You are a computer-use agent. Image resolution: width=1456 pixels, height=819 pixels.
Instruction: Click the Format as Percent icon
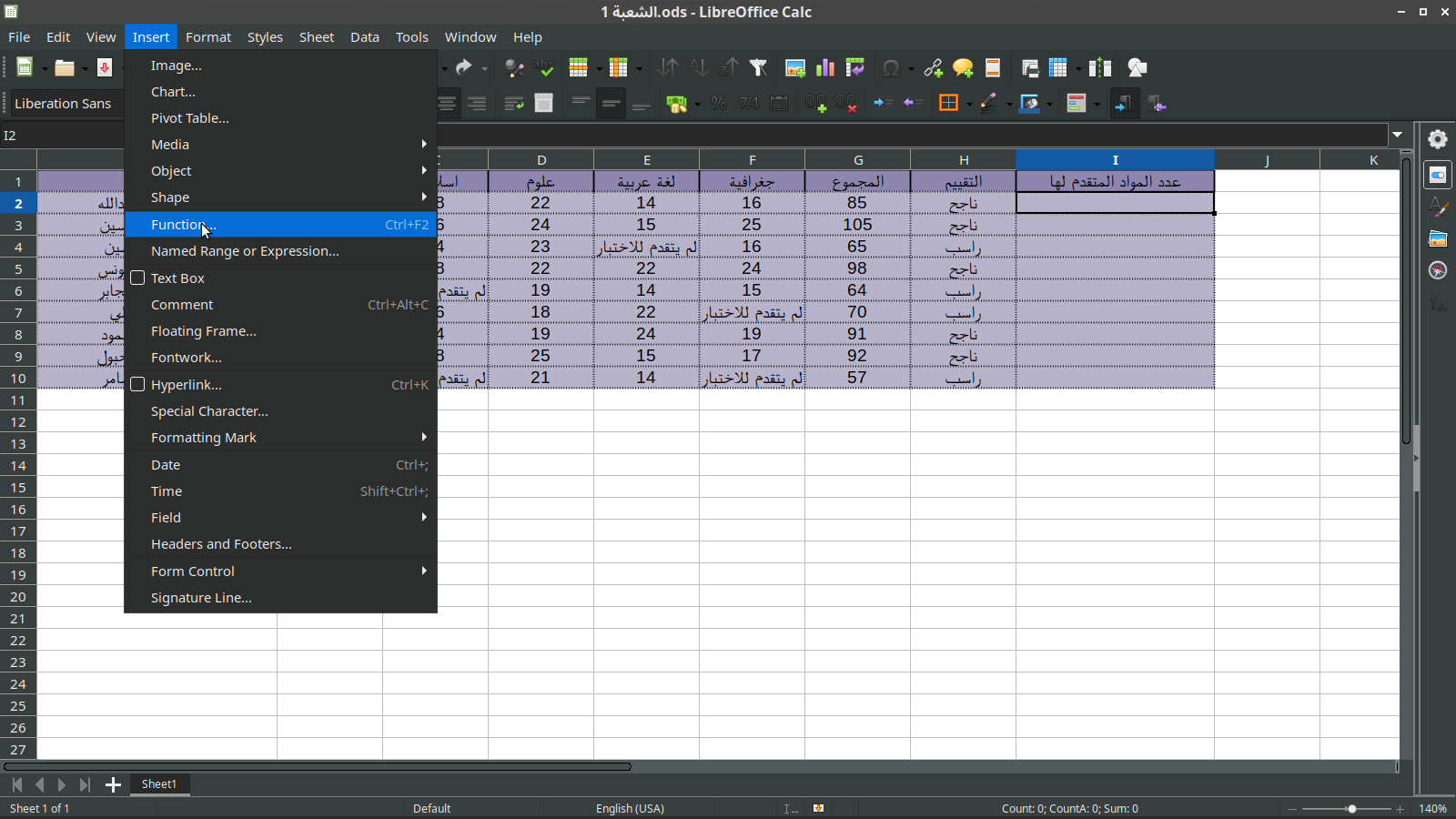719,104
